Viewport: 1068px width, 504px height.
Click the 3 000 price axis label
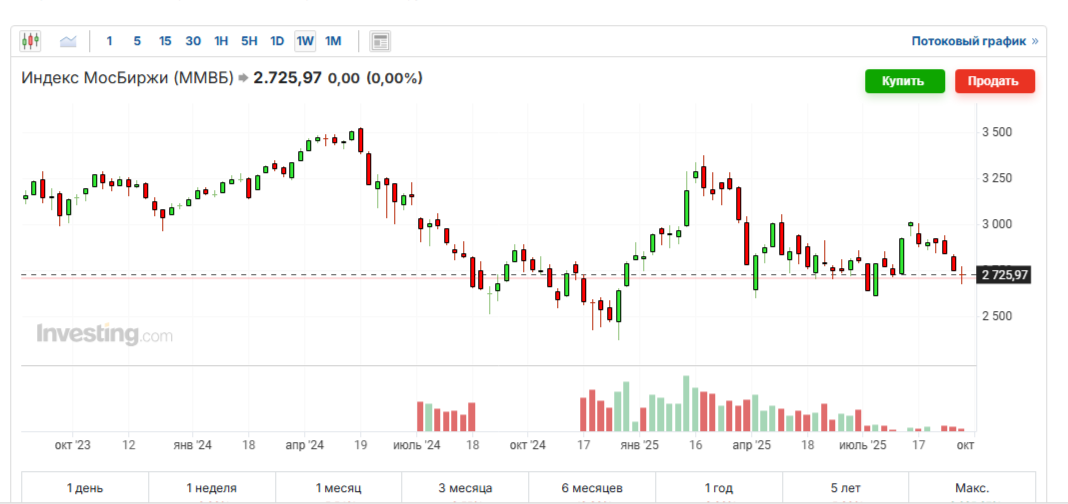[998, 224]
